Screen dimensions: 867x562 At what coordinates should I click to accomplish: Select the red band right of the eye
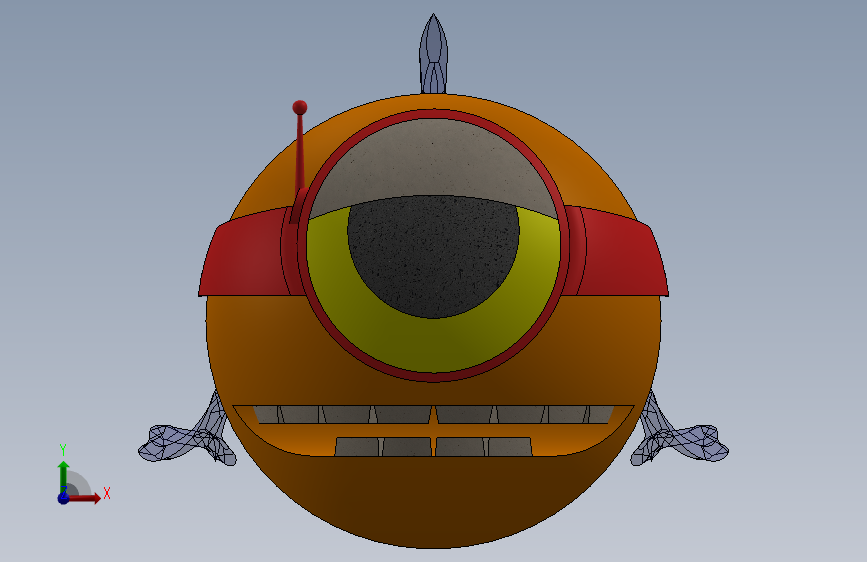(622, 252)
